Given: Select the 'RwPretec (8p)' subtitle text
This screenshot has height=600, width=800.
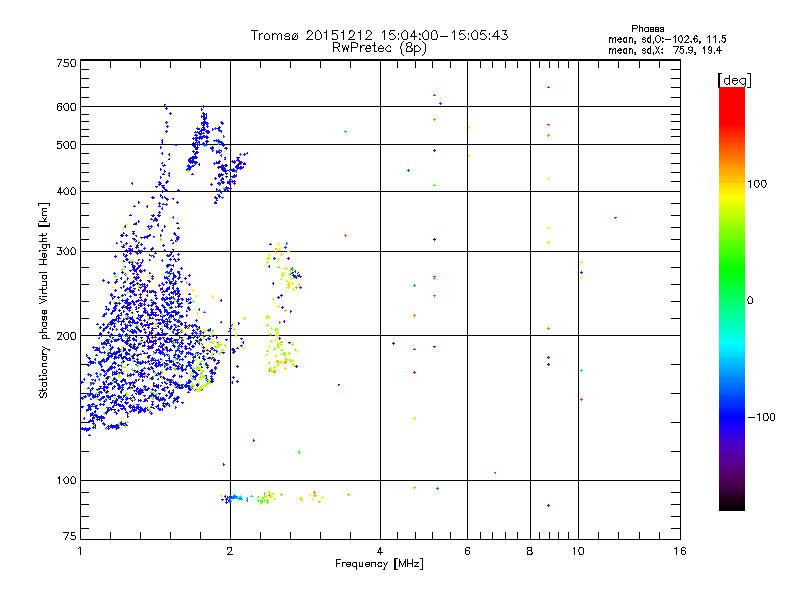Looking at the screenshot, I should tap(379, 48).
